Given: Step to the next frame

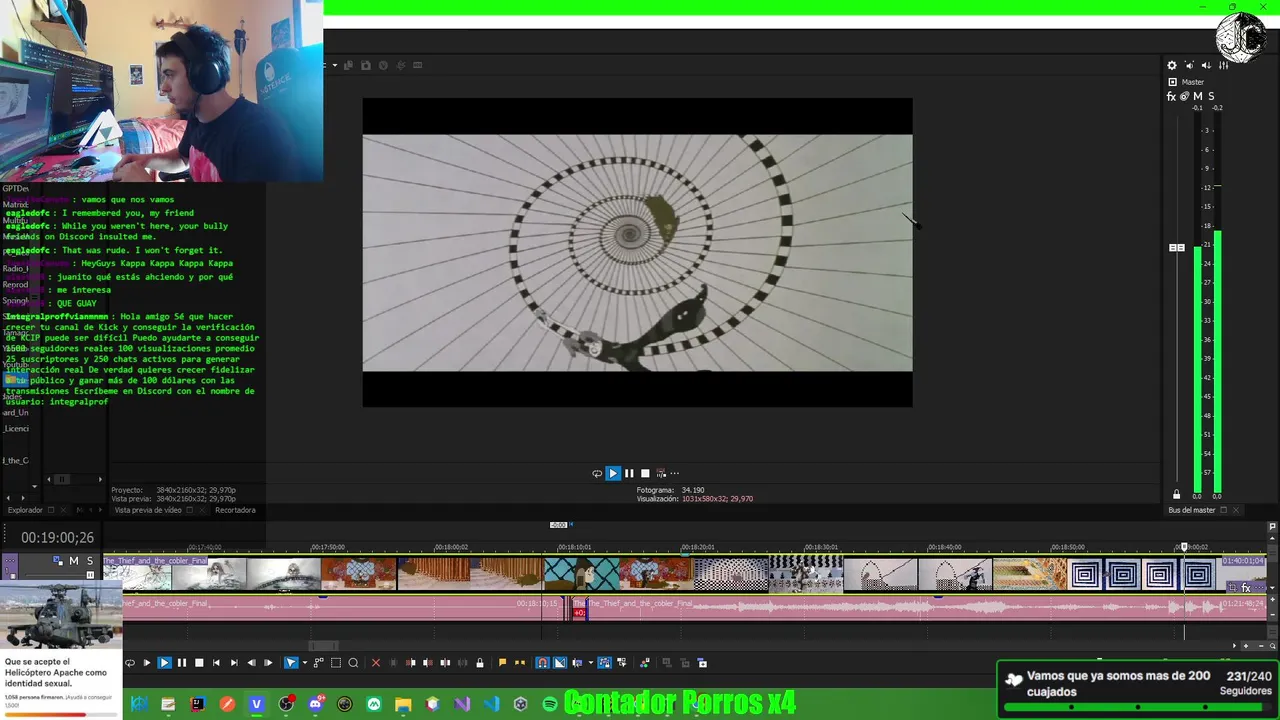Looking at the screenshot, I should point(268,662).
